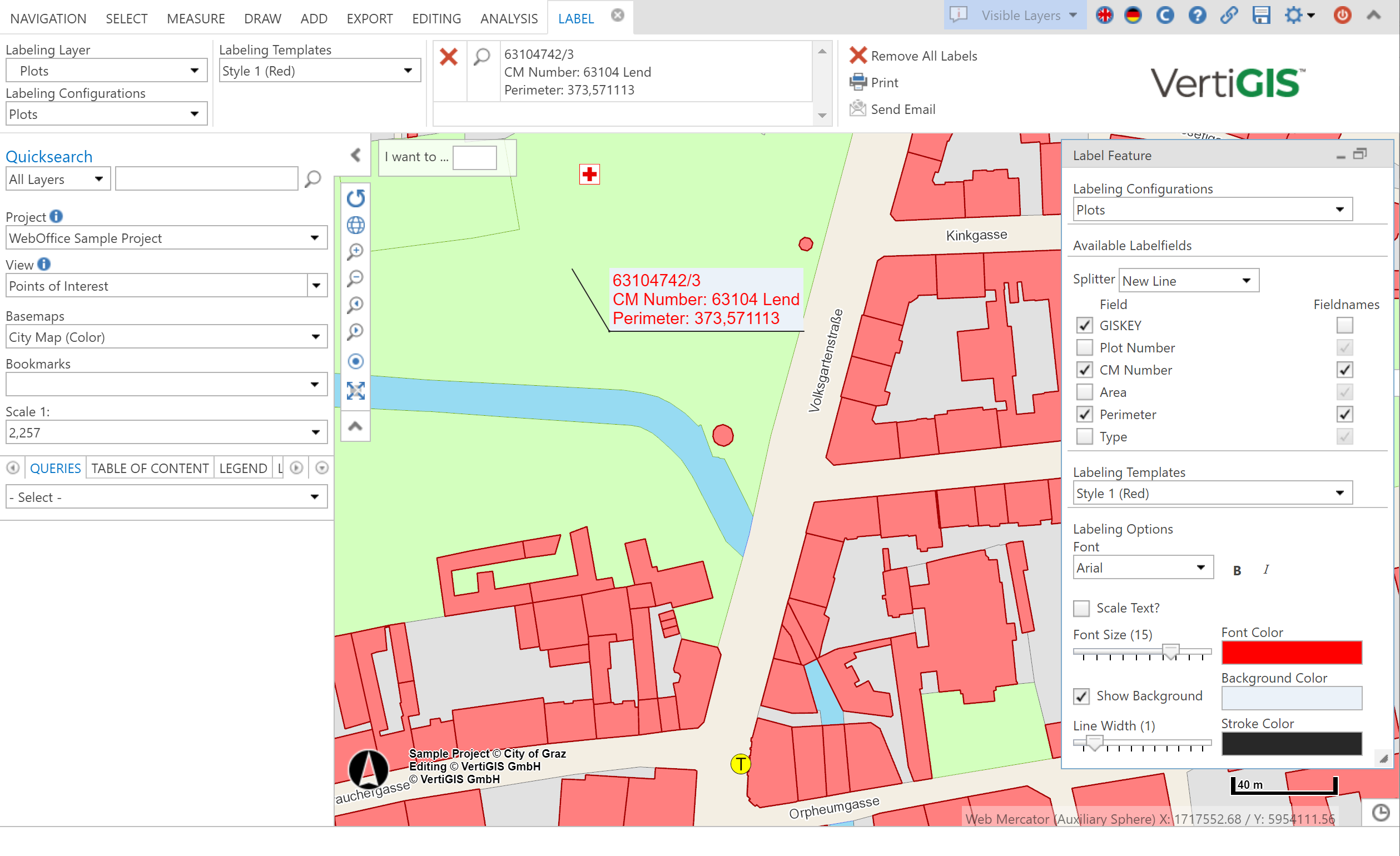The height and width of the screenshot is (856, 1400).
Task: Click the link/share icon in top toolbar
Action: point(1228,16)
